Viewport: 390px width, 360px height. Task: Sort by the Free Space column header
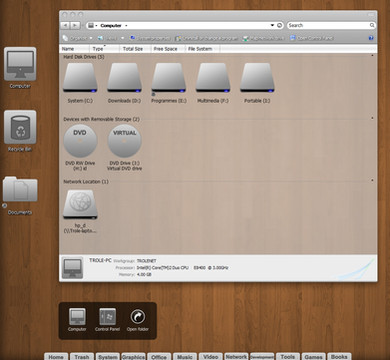point(167,49)
